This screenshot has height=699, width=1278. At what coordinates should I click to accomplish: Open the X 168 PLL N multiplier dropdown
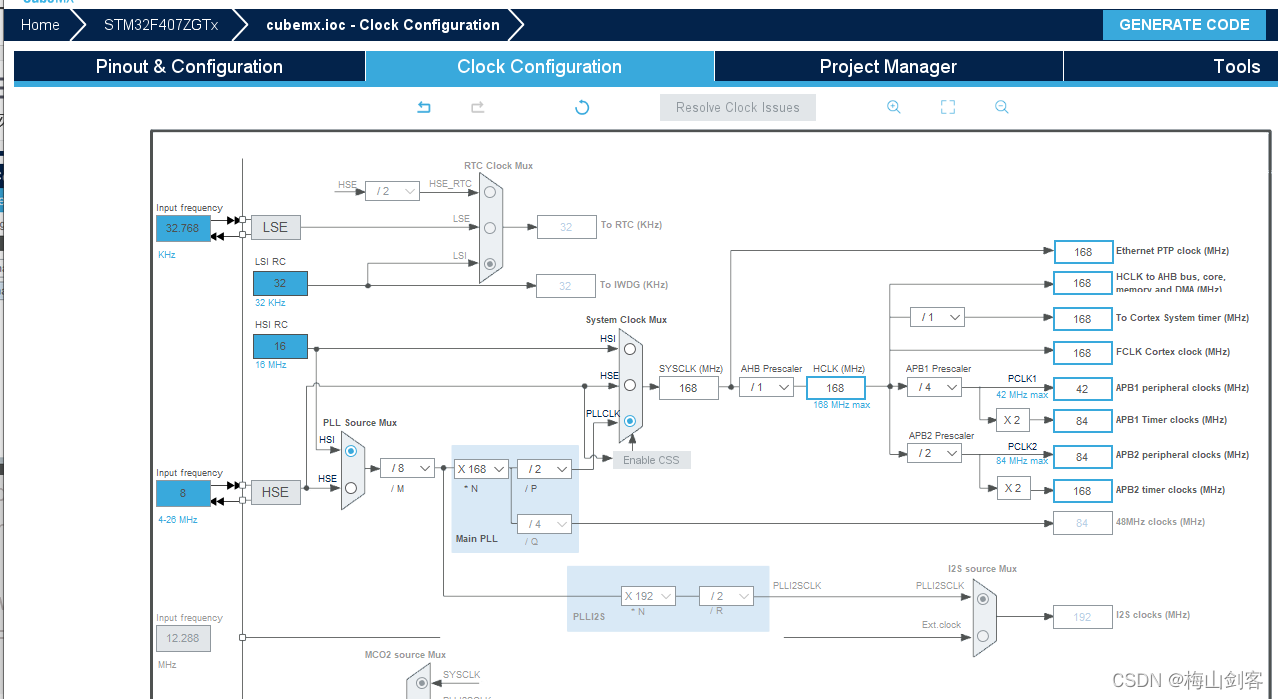[481, 468]
